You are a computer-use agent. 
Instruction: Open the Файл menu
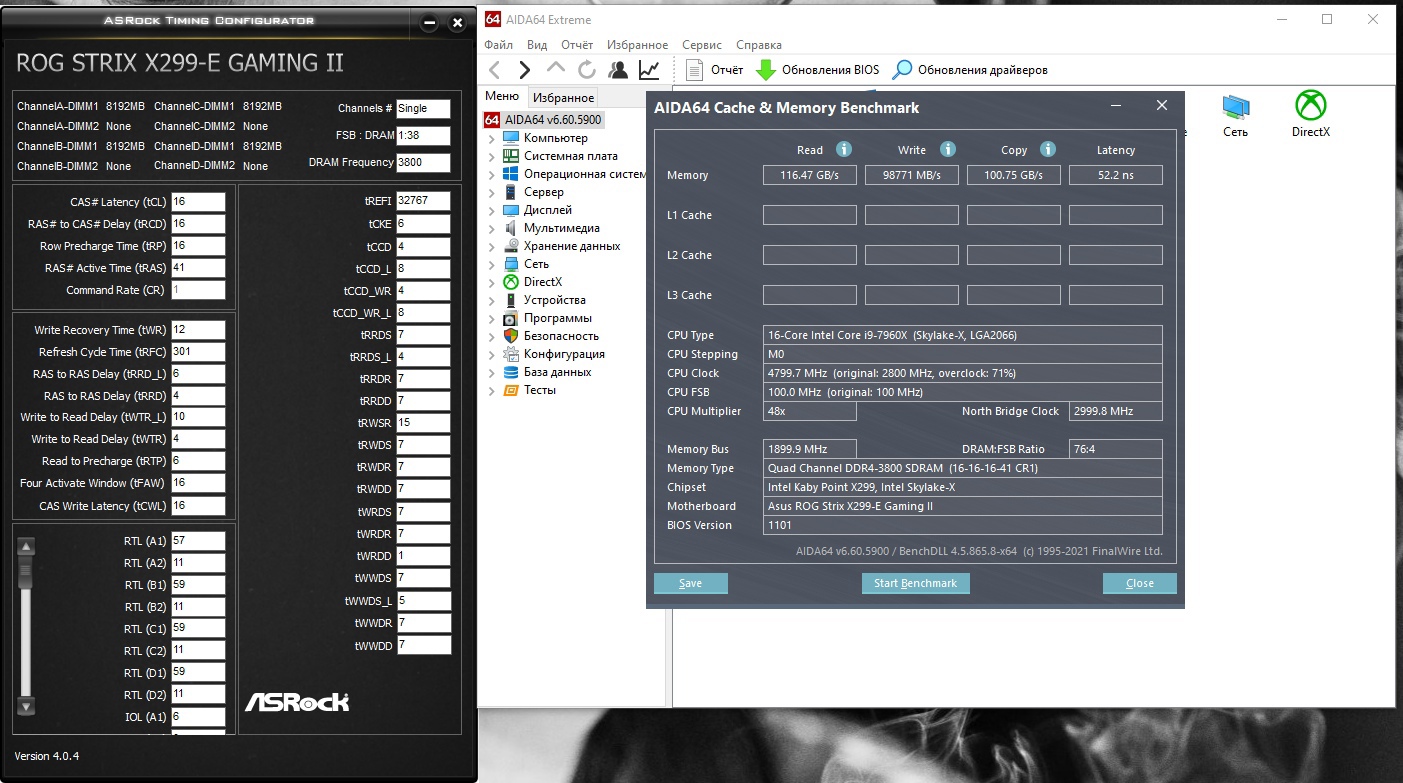point(498,45)
